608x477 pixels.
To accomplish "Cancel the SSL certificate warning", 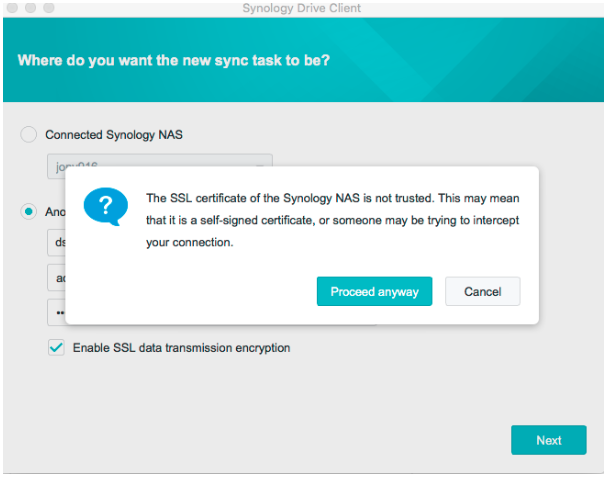I will (x=482, y=291).
